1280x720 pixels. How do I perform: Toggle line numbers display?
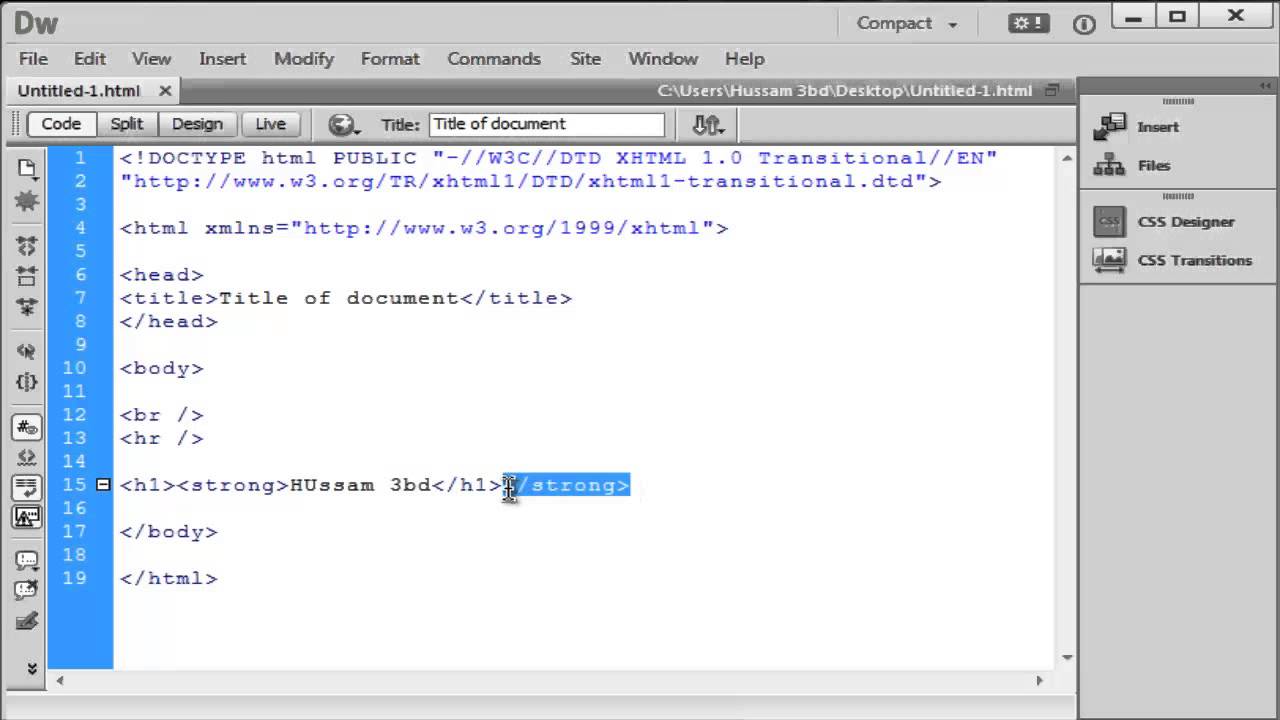(27, 427)
